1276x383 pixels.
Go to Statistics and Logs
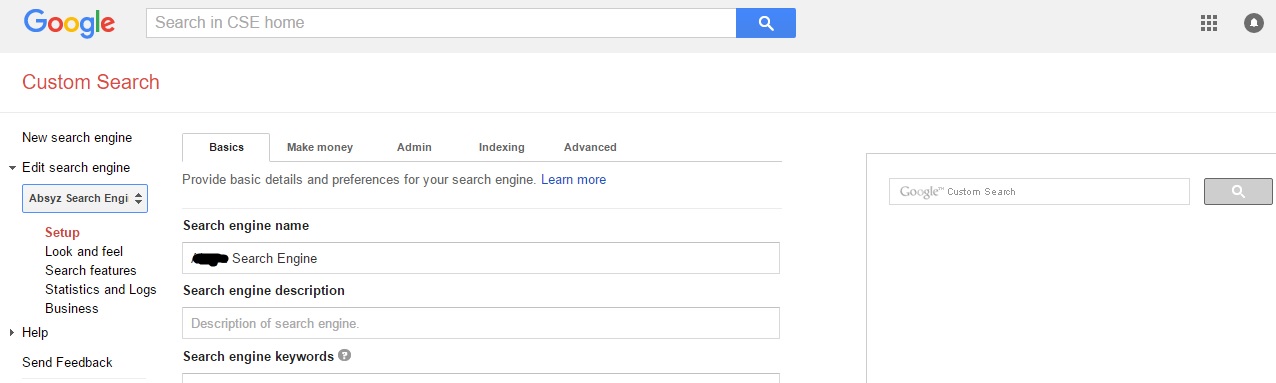click(x=101, y=290)
